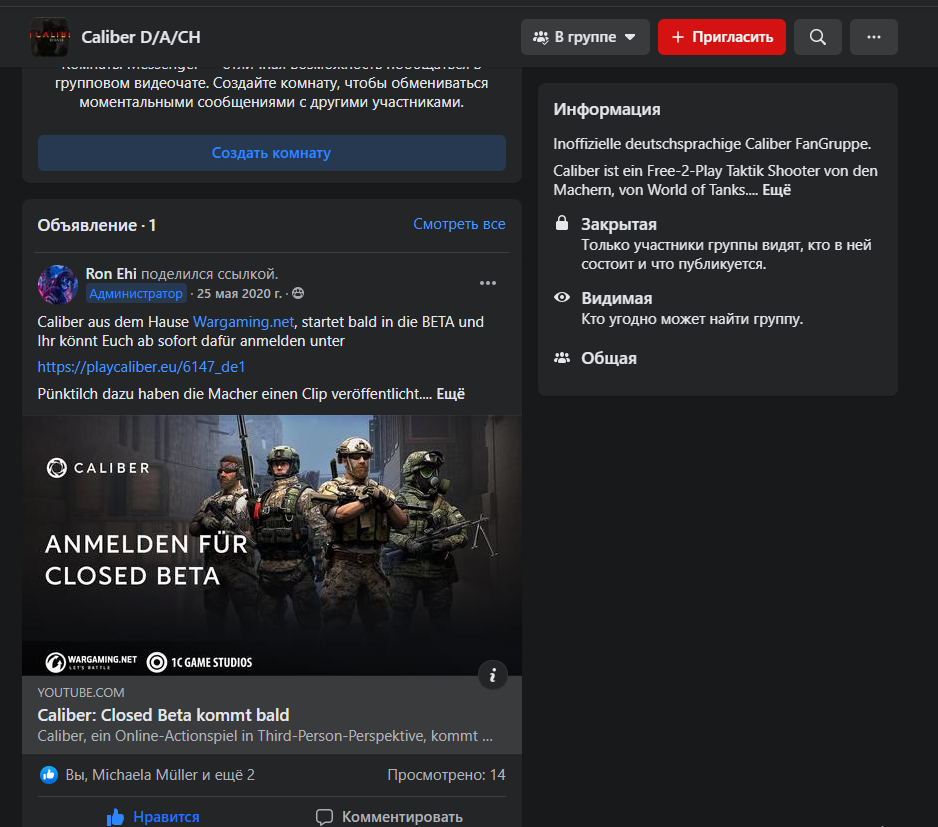938x827 pixels.
Task: Open the Wargaming.net link in post
Action: coord(243,322)
